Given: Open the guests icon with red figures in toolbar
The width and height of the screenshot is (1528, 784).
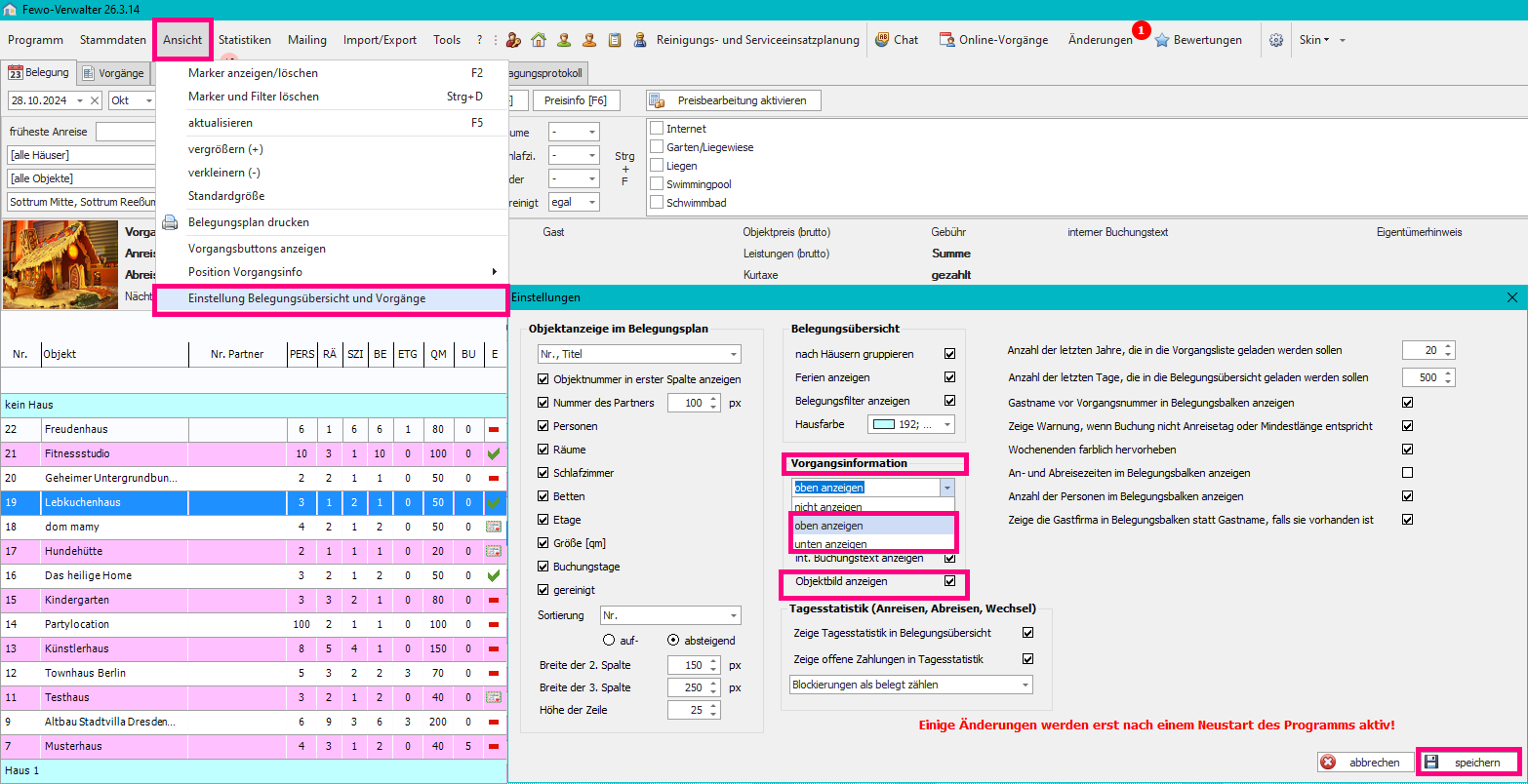Looking at the screenshot, I should [x=513, y=40].
